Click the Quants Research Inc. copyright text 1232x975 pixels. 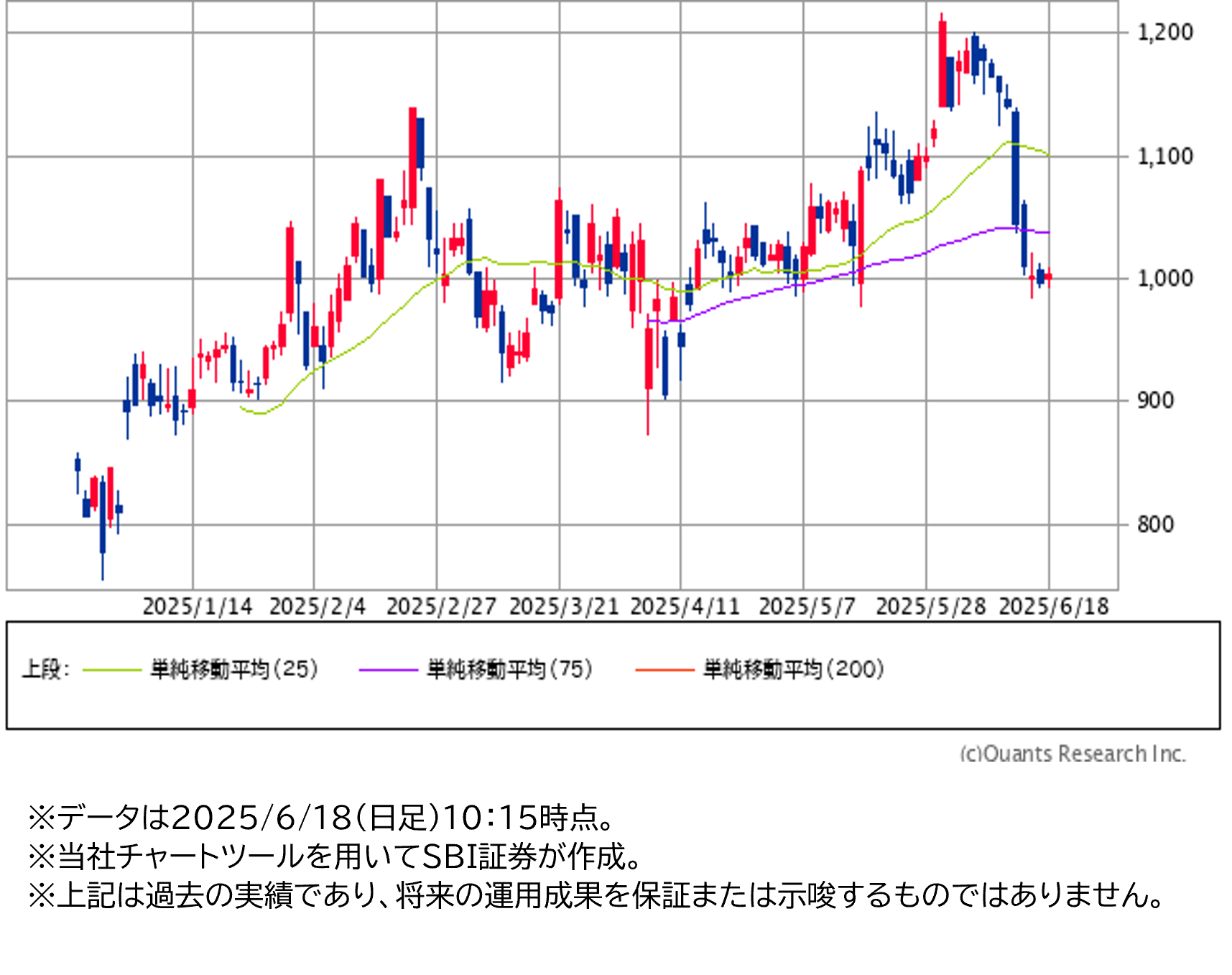[x=1072, y=753]
